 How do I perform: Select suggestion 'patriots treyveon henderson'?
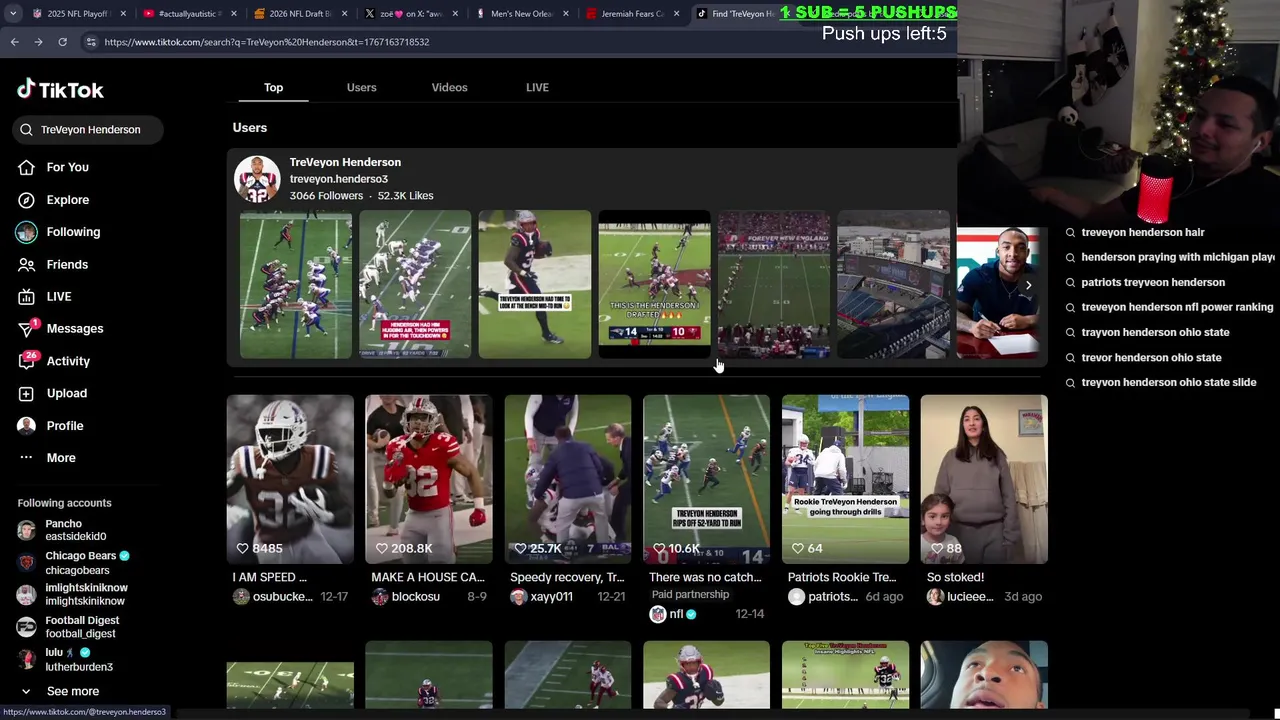[1152, 282]
